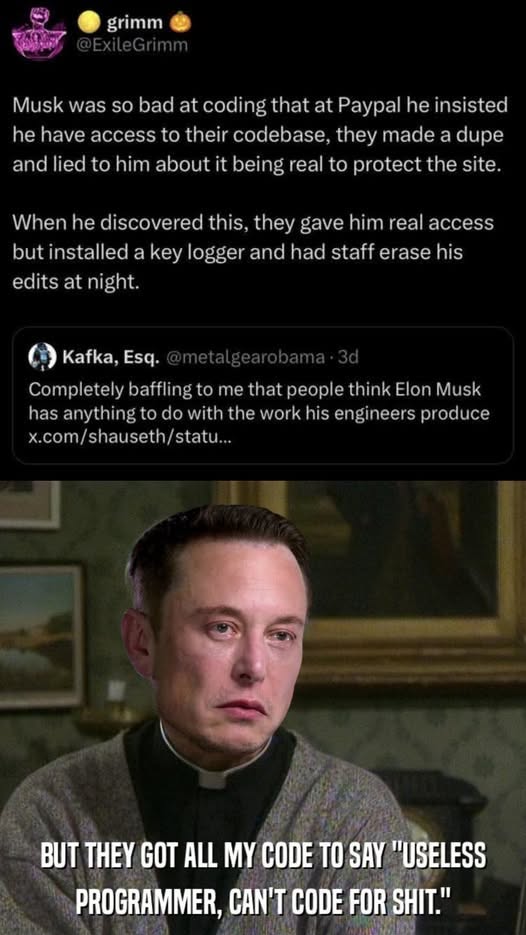Visit the @metalgearobama handle
The image size is (526, 935).
pyautogui.click(x=246, y=357)
